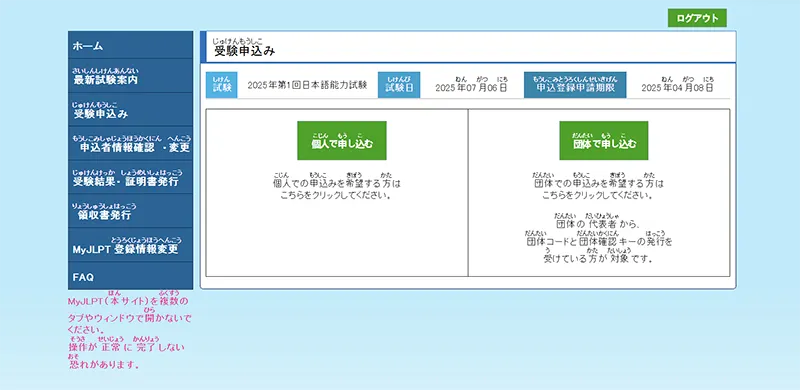Click the green 個人で申し込む button
The height and width of the screenshot is (390, 800).
(342, 140)
